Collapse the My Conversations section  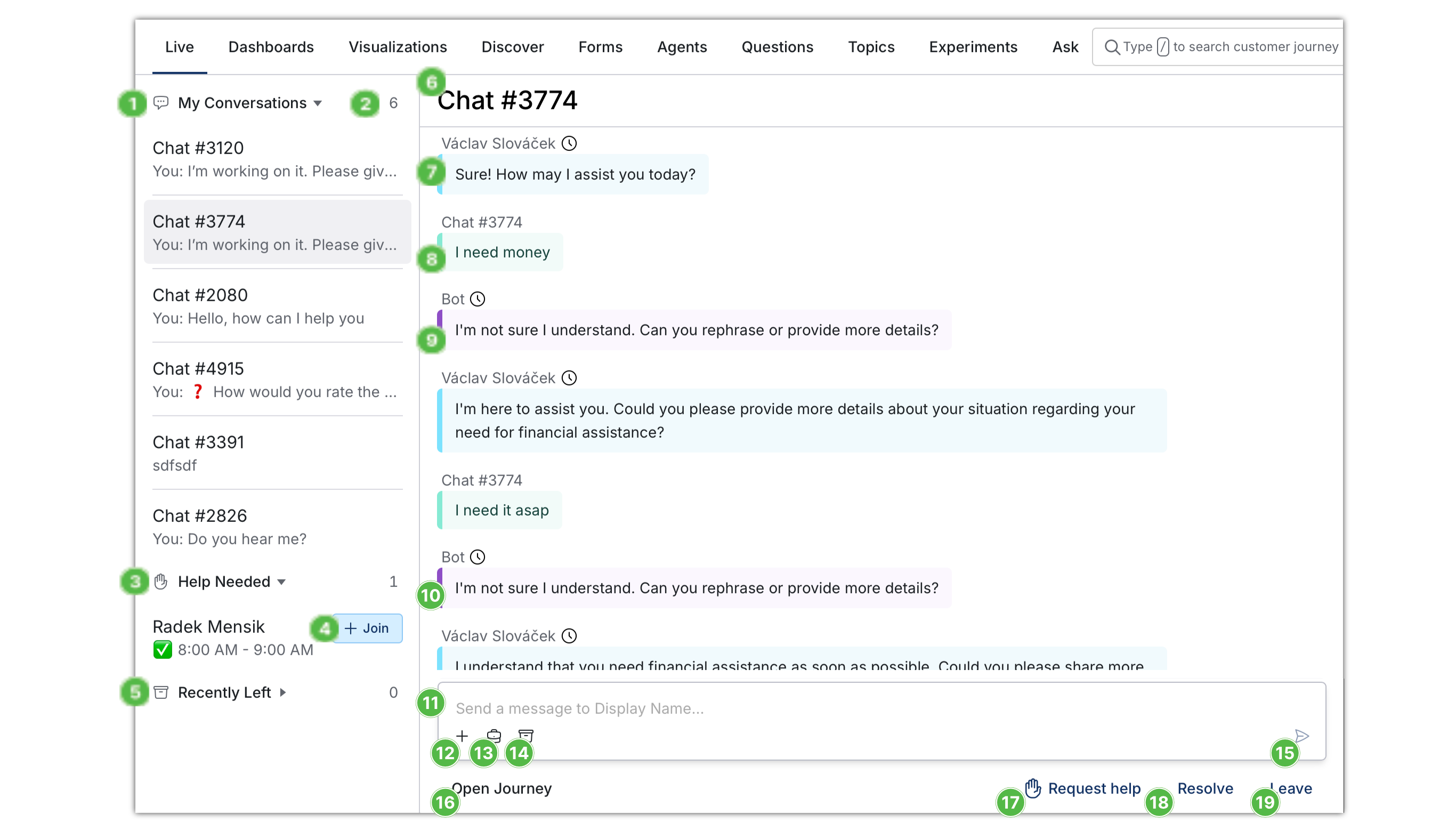point(318,103)
